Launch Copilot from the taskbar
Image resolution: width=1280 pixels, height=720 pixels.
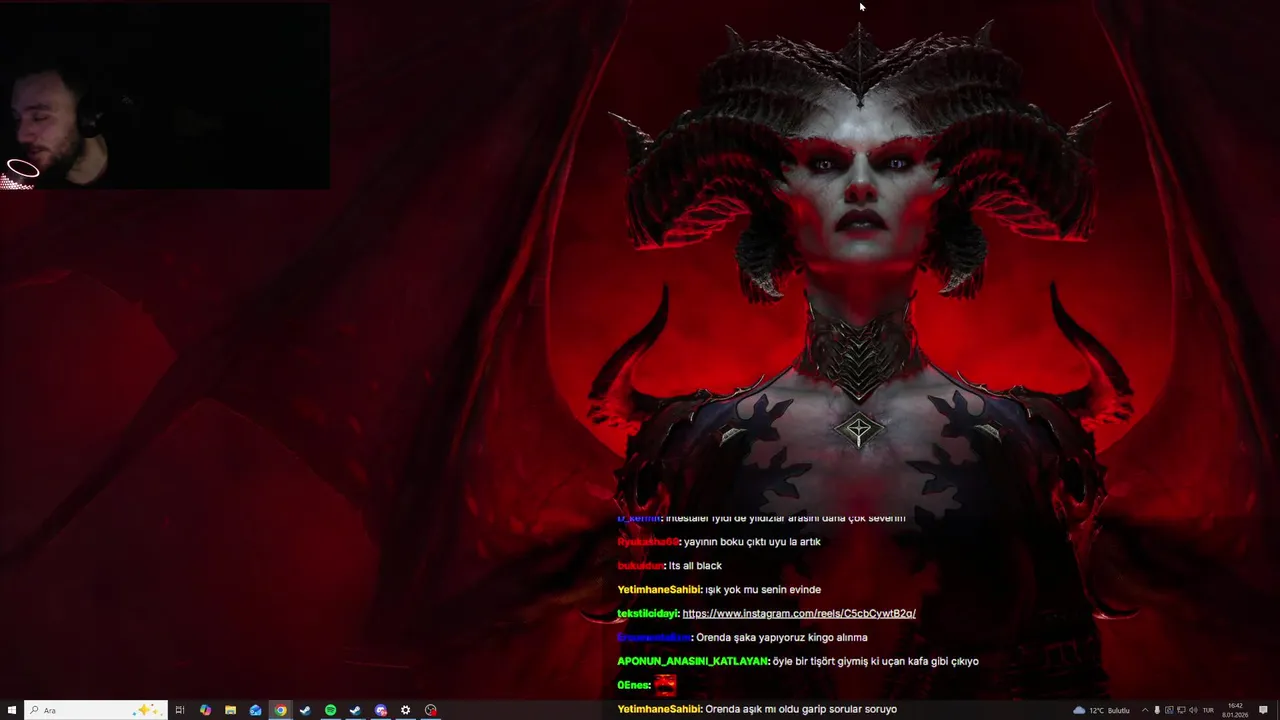(205, 710)
